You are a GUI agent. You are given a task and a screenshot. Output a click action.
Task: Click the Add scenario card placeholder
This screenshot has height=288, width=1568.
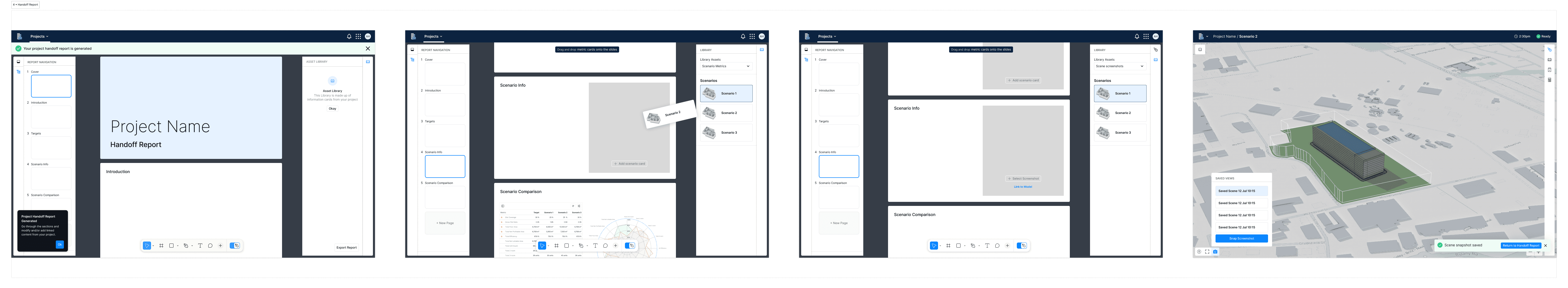[629, 164]
